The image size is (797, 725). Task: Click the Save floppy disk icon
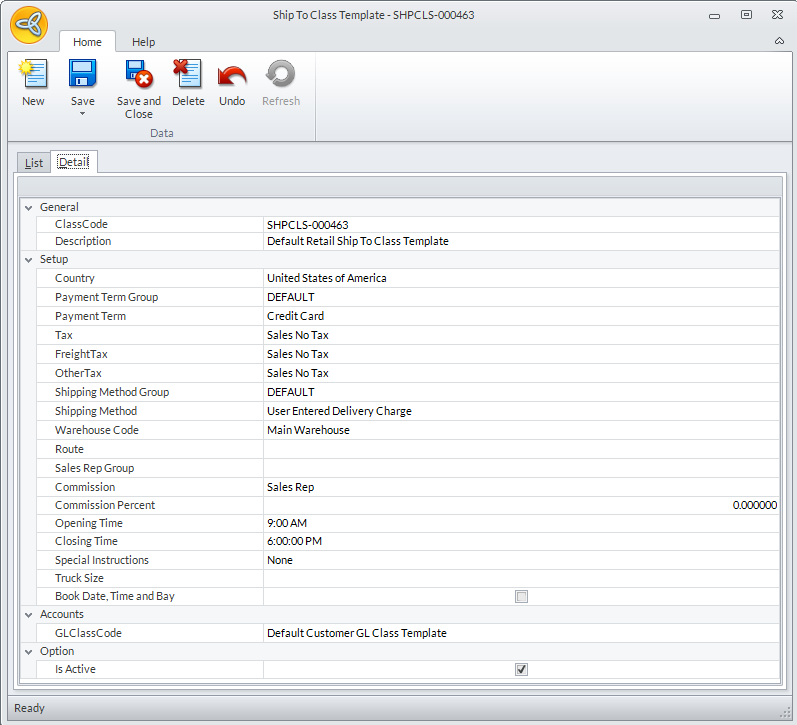[x=82, y=75]
